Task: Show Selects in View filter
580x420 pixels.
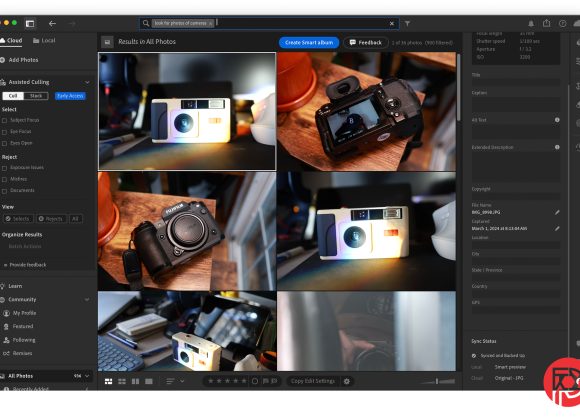Action: click(18, 219)
